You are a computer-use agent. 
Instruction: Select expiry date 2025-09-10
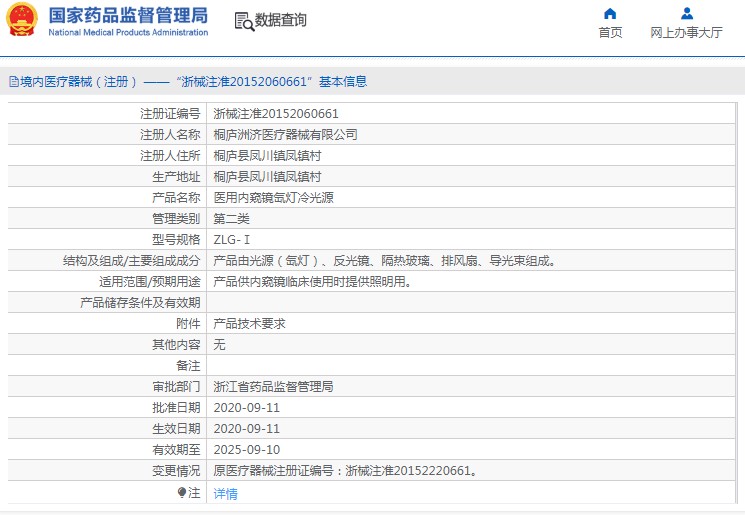[x=247, y=449]
